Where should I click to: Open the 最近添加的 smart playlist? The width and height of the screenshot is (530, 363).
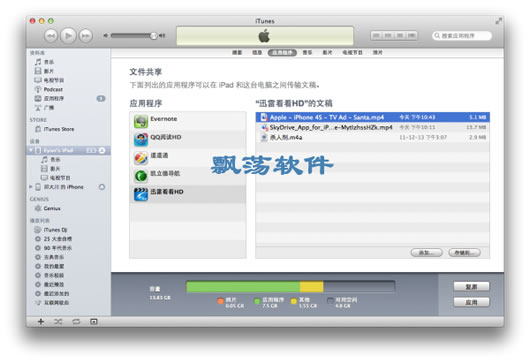coord(52,293)
